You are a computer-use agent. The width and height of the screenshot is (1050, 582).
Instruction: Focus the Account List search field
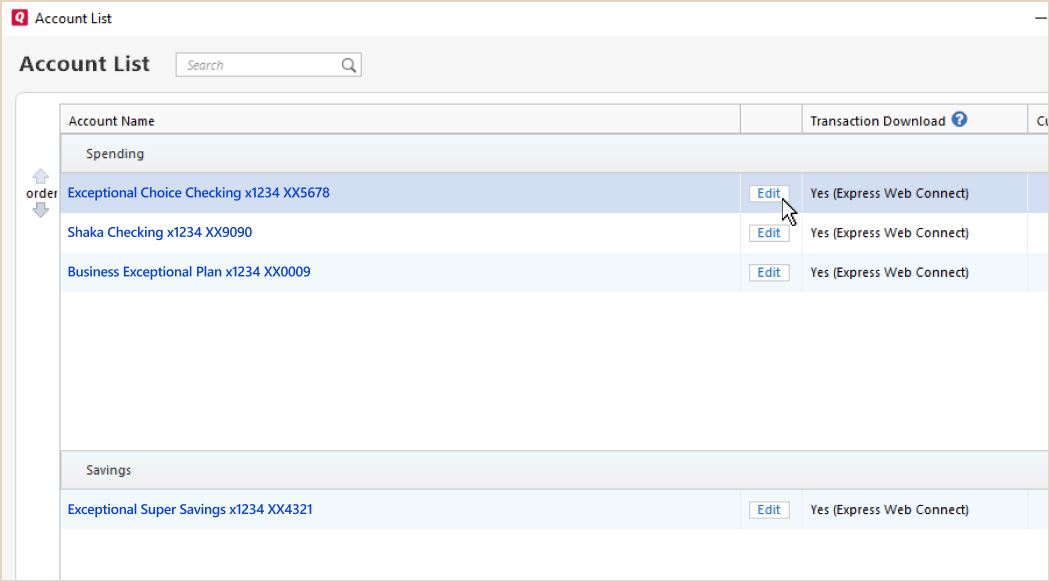[269, 65]
